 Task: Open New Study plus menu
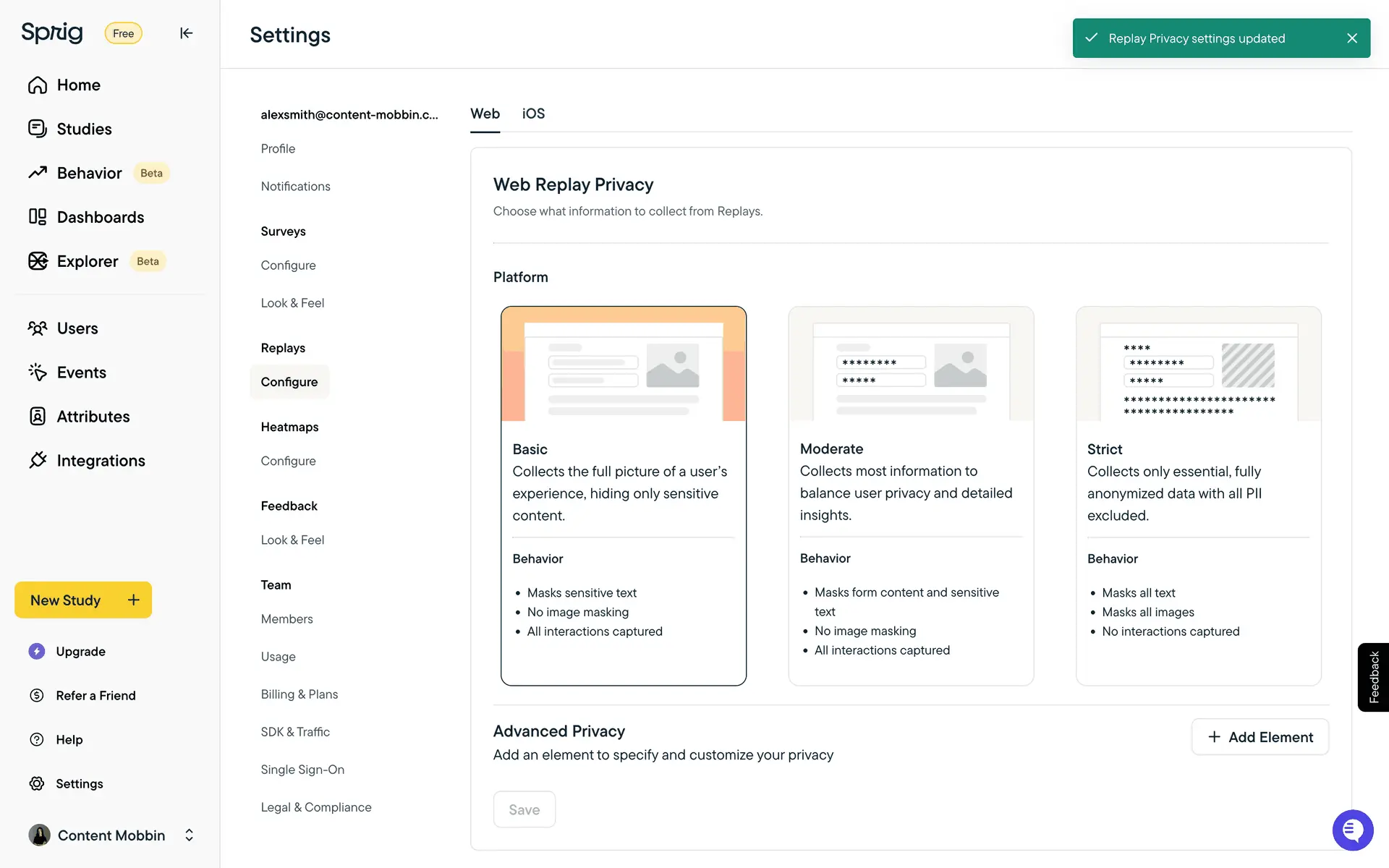pyautogui.click(x=134, y=600)
